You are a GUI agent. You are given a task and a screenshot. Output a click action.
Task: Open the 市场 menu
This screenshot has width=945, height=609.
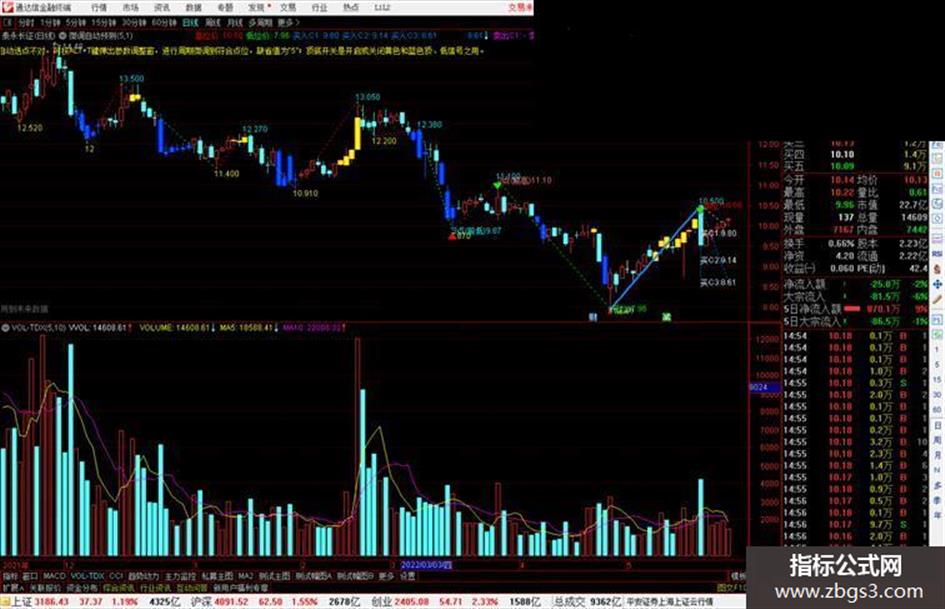pyautogui.click(x=131, y=7)
